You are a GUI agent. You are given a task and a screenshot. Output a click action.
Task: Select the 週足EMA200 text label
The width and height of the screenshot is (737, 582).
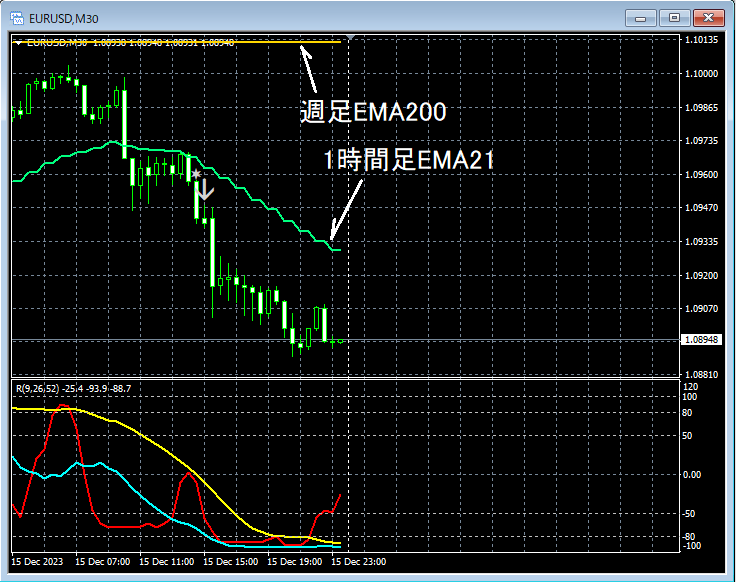pos(373,112)
